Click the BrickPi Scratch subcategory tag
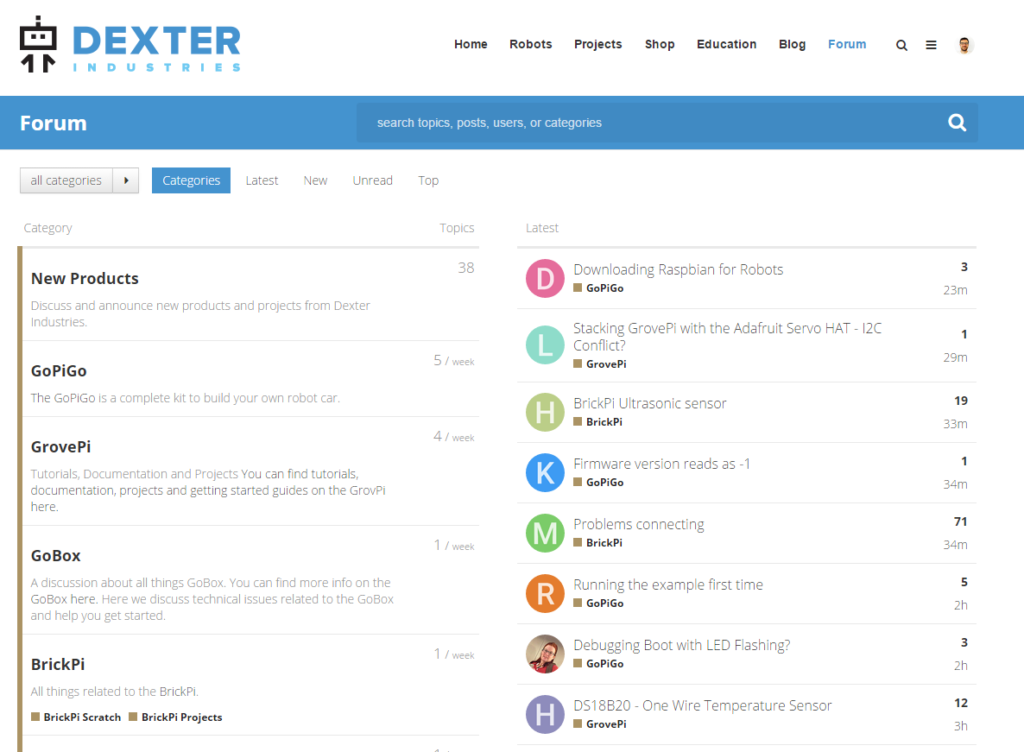 tap(82, 717)
